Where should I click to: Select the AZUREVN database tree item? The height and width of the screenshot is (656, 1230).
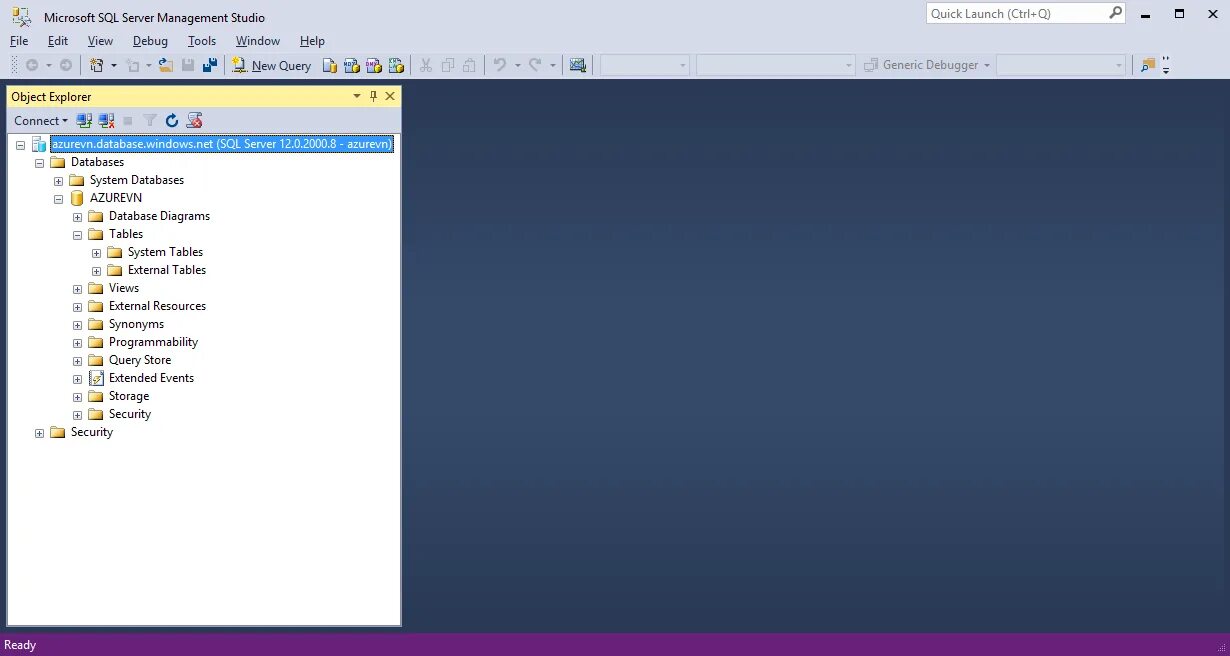116,198
